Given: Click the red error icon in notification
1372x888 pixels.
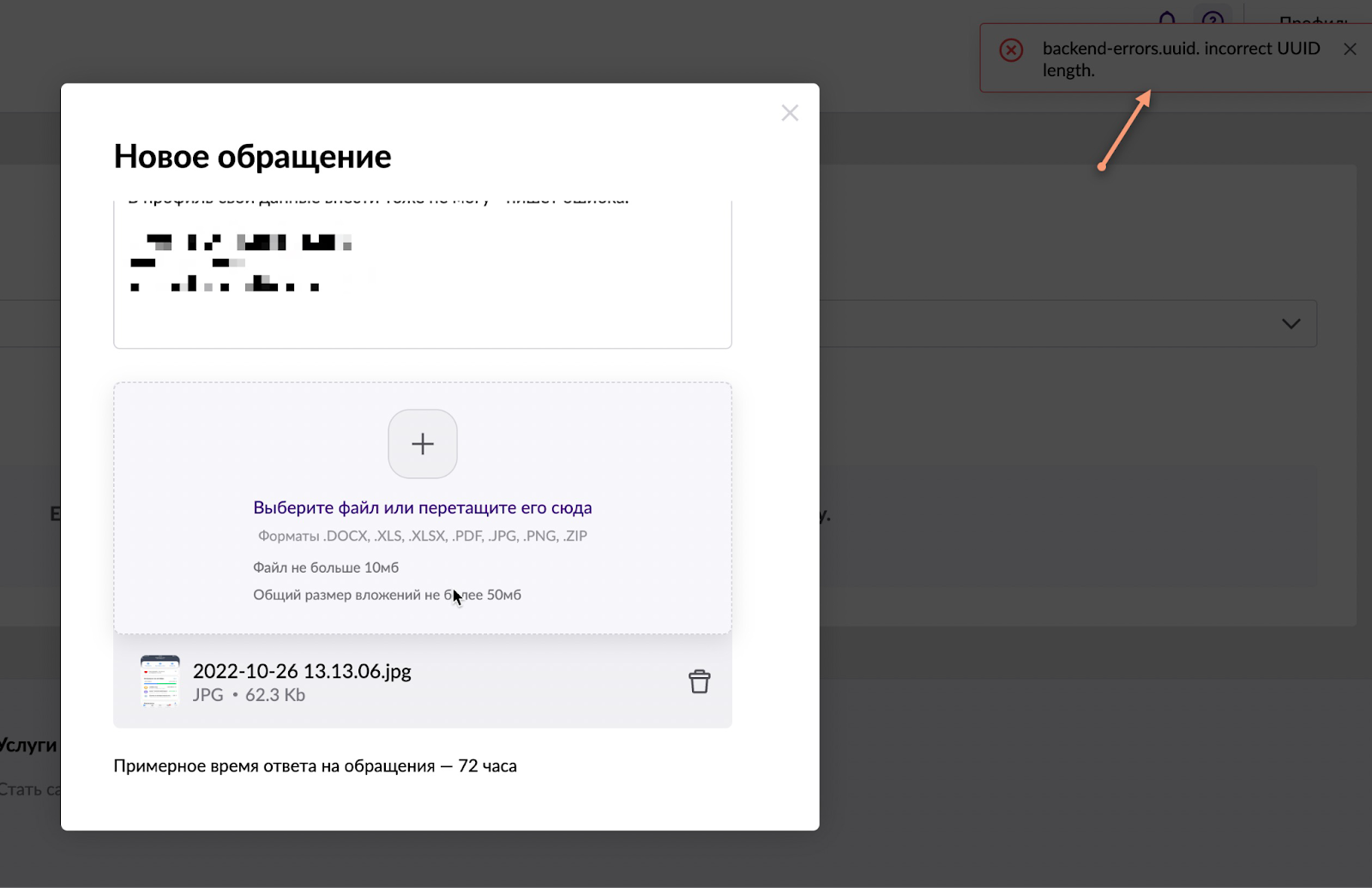Looking at the screenshot, I should coord(1011,50).
